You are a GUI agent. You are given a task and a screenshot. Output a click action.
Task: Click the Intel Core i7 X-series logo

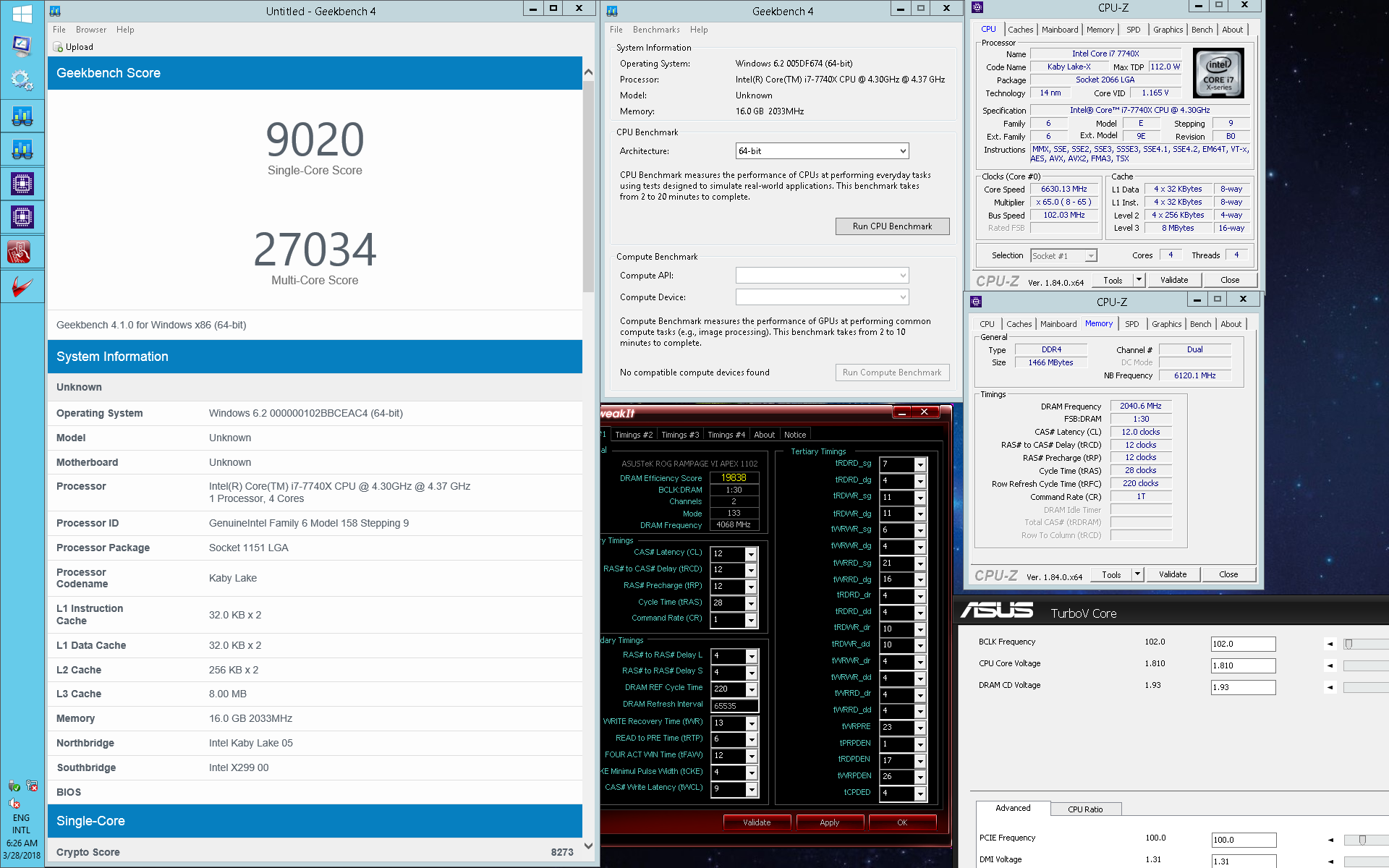1218,73
